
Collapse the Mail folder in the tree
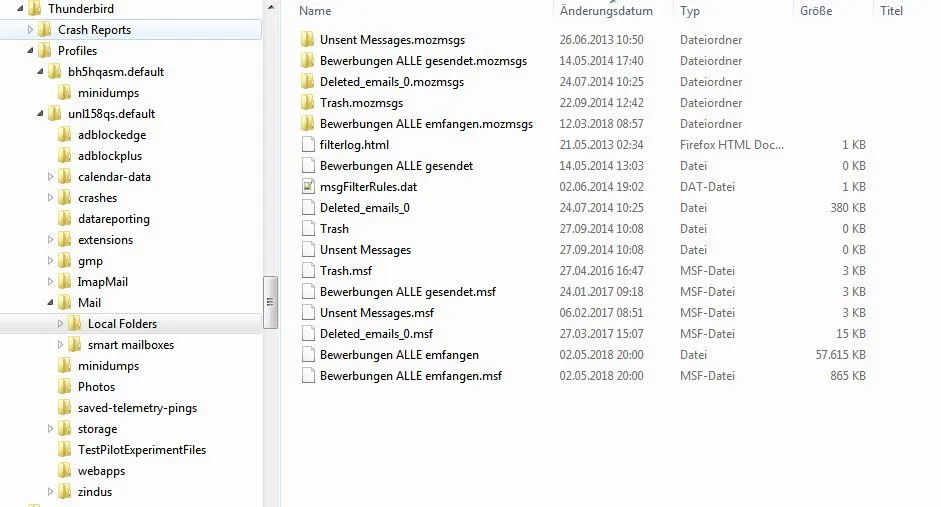[50, 303]
